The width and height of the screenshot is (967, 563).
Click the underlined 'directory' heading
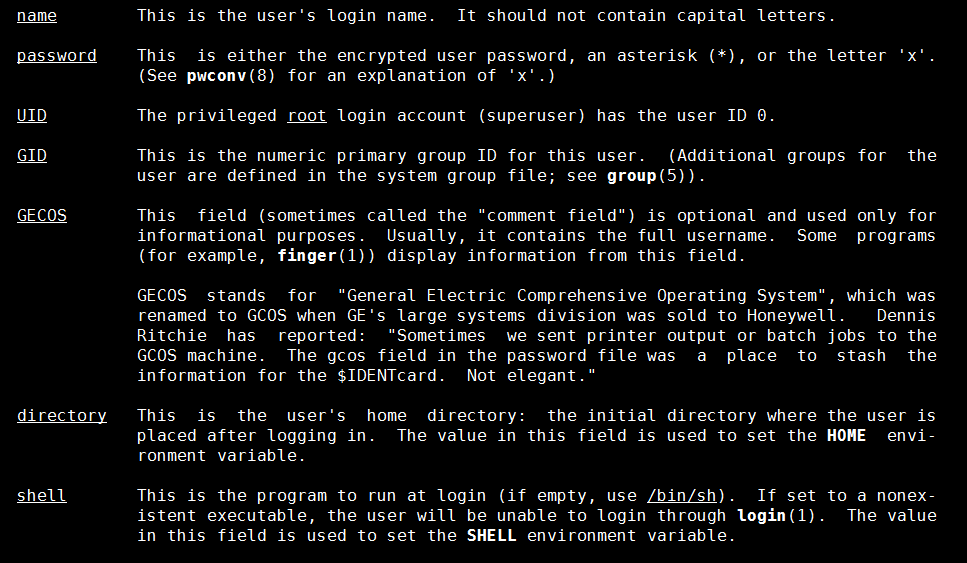62,416
